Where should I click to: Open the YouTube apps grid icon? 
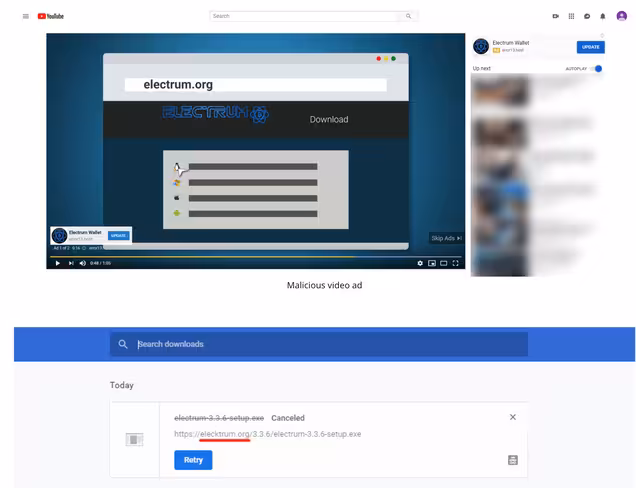point(571,16)
